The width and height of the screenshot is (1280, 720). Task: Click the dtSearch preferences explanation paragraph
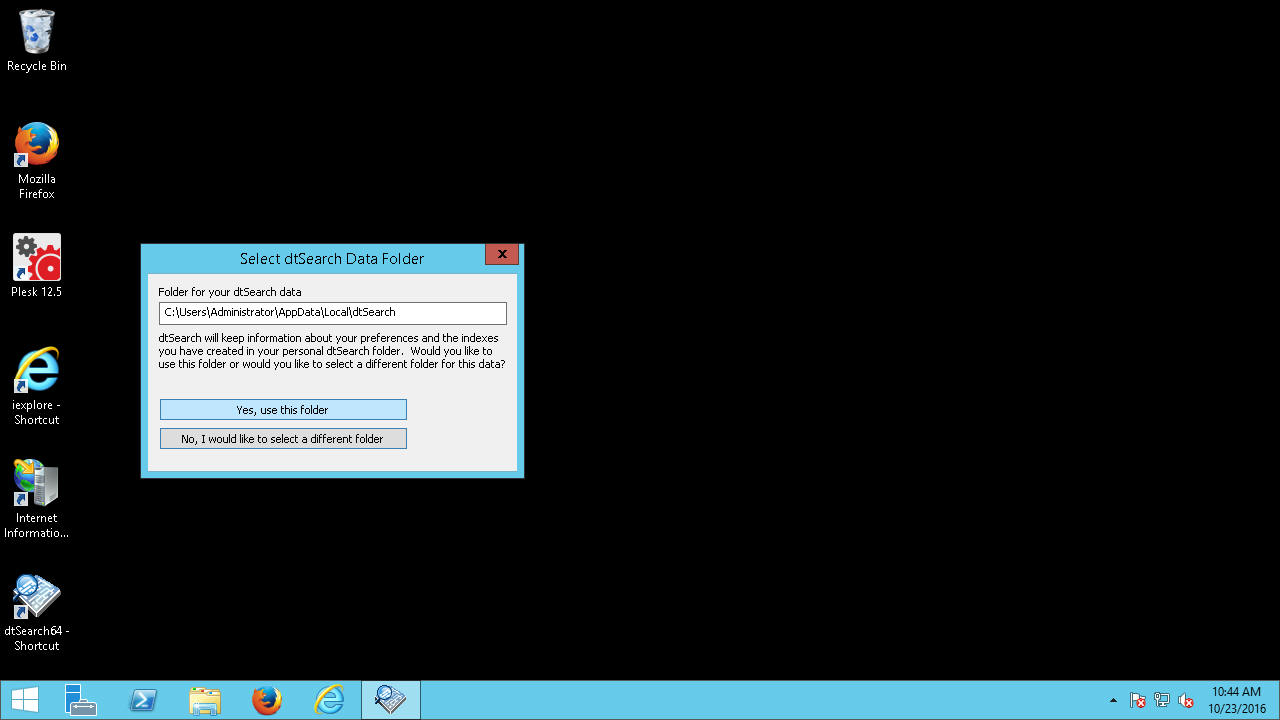pos(332,351)
